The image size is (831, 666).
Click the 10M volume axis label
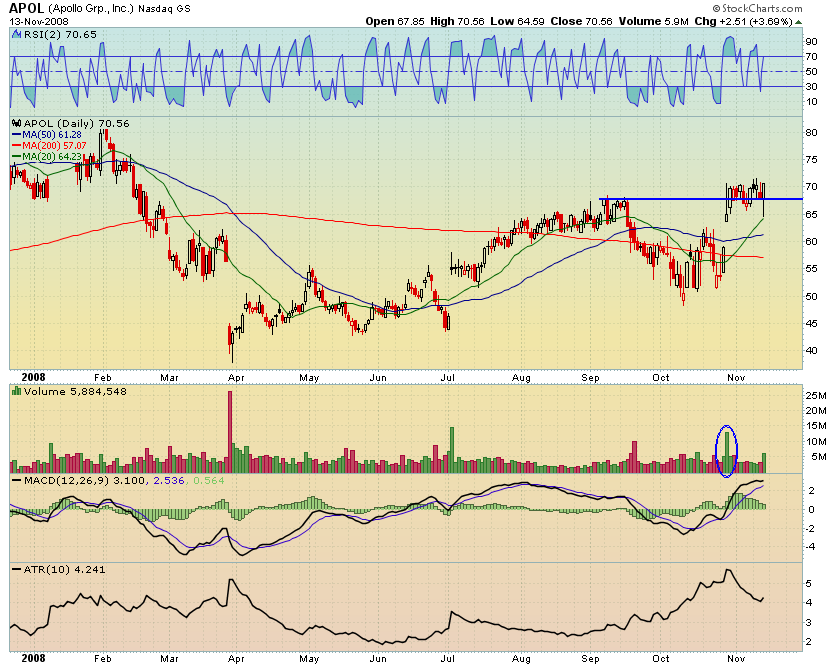tap(816, 442)
